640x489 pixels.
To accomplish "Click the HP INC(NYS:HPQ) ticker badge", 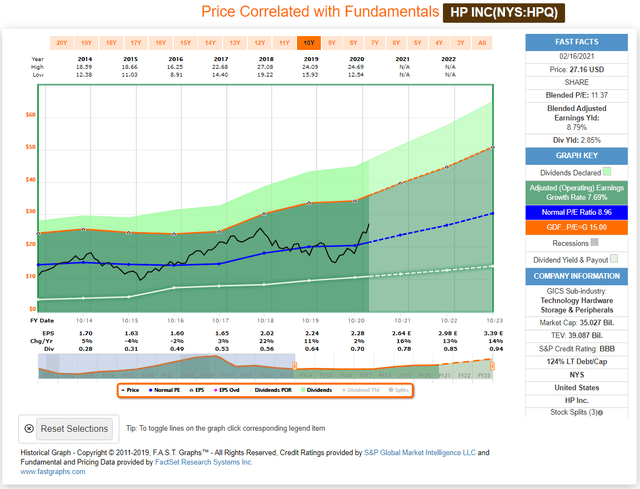I will [x=504, y=13].
